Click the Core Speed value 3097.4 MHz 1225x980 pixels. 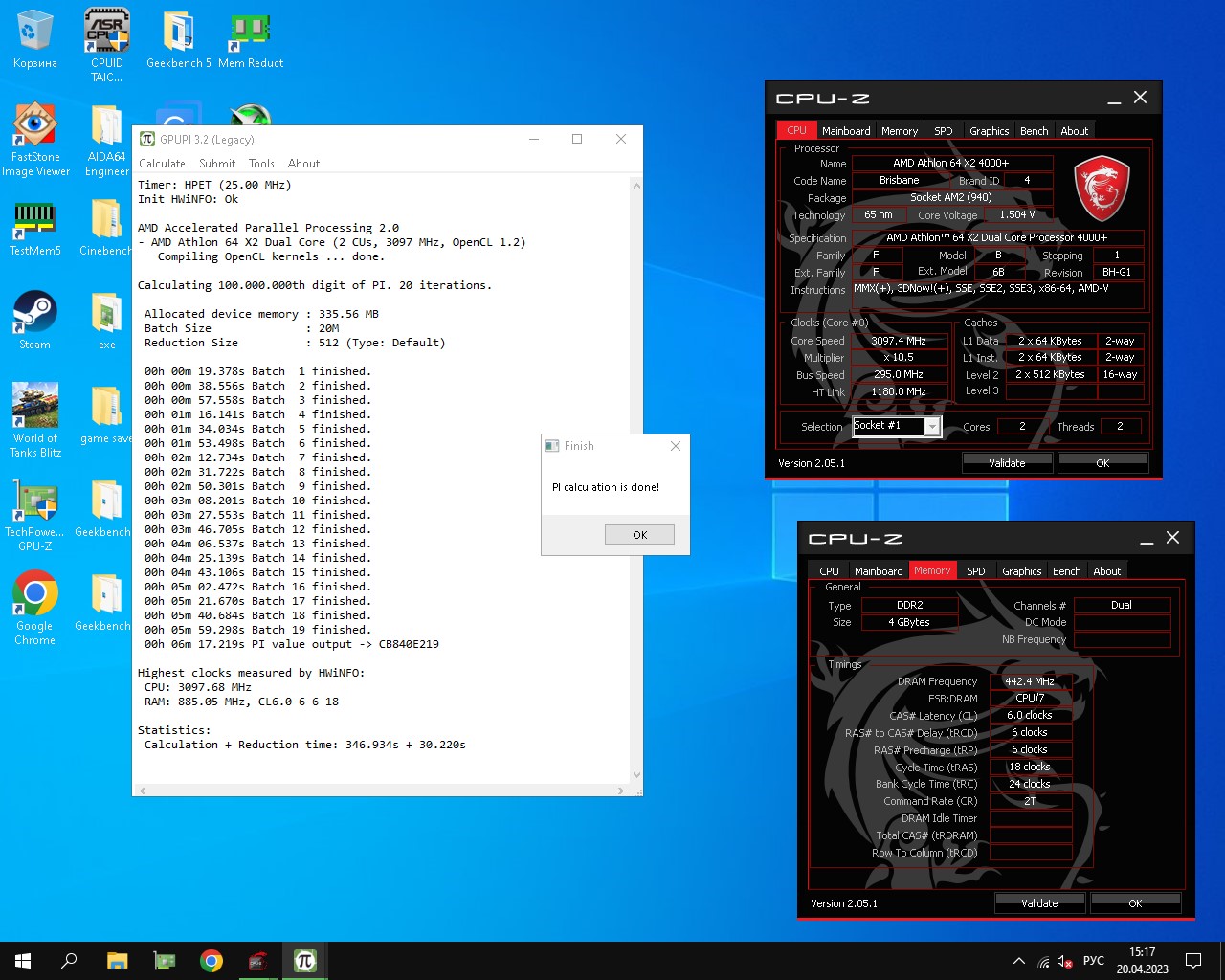[899, 341]
